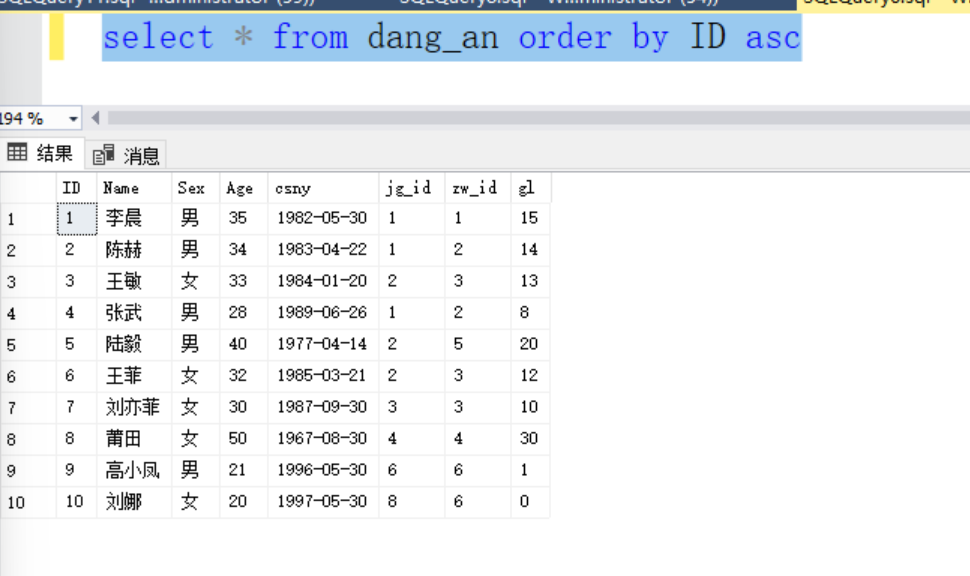Image resolution: width=970 pixels, height=576 pixels.
Task: Click the gl cell showing 15
Action: click(531, 218)
